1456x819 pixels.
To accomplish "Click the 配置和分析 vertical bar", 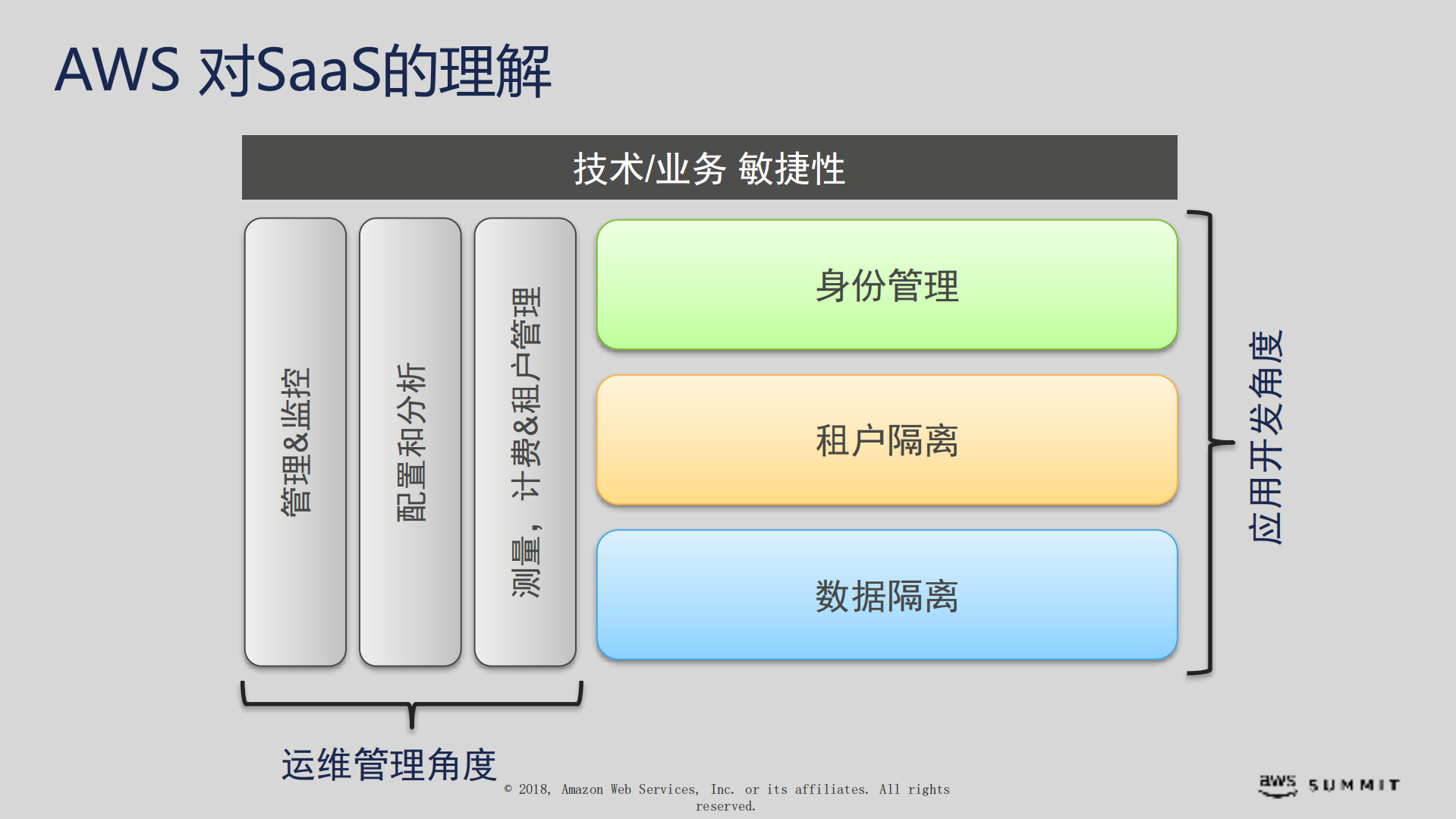I will (411, 440).
